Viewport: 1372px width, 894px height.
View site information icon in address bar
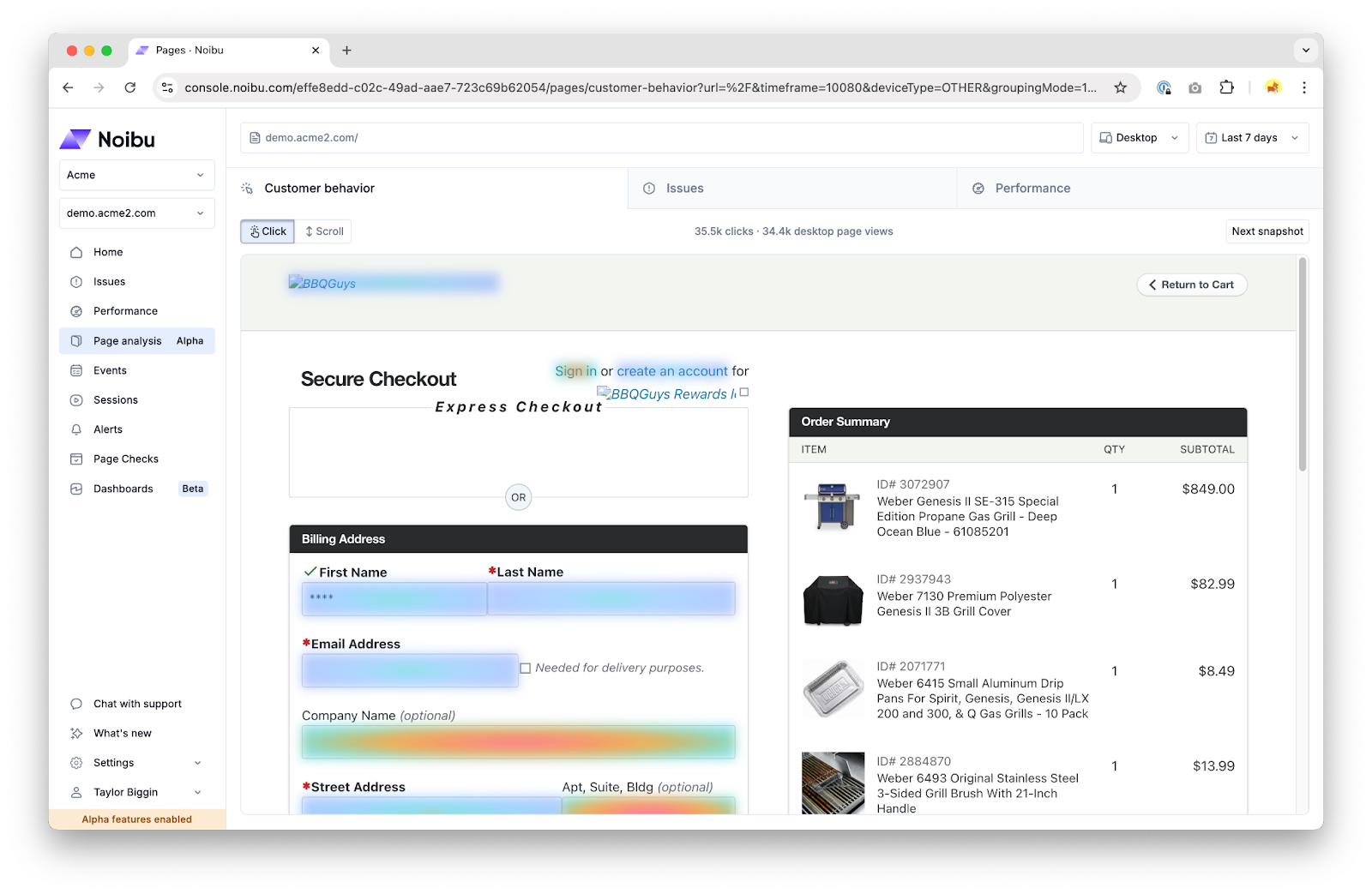(168, 87)
